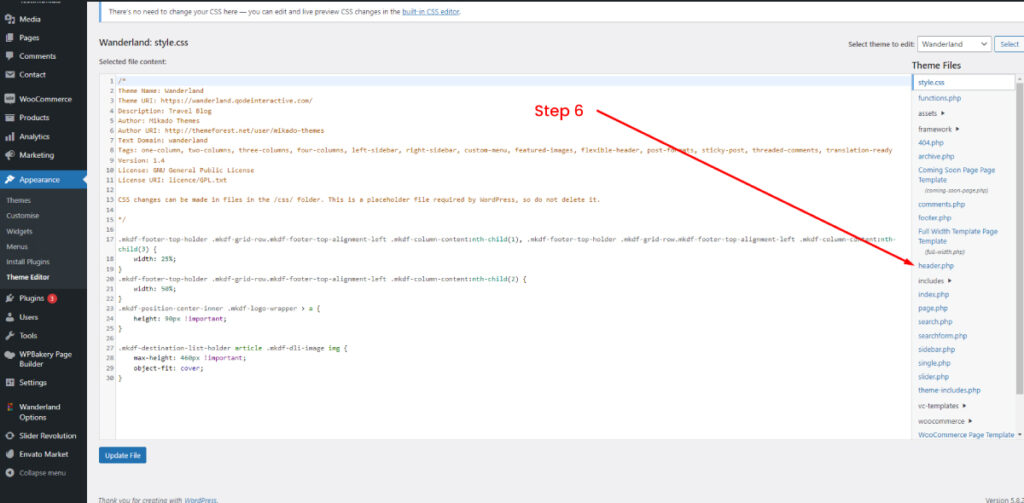1024x503 pixels.
Task: Follow the built-in CSS editor link
Action: [x=421, y=11]
